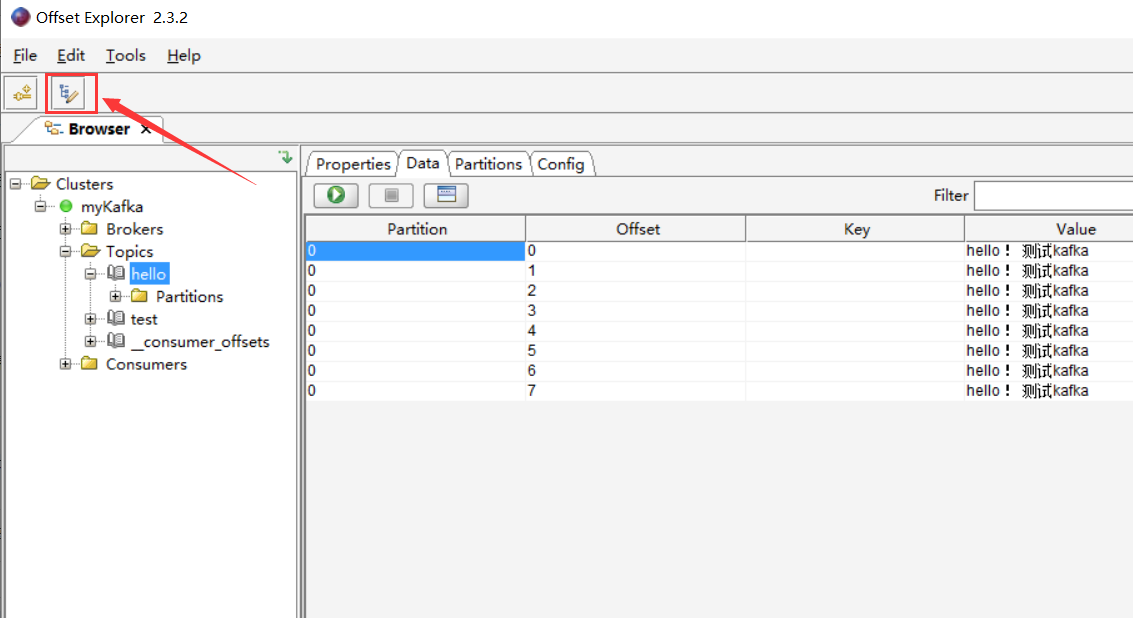
Task: Select the Partitions label under hello
Action: [189, 296]
